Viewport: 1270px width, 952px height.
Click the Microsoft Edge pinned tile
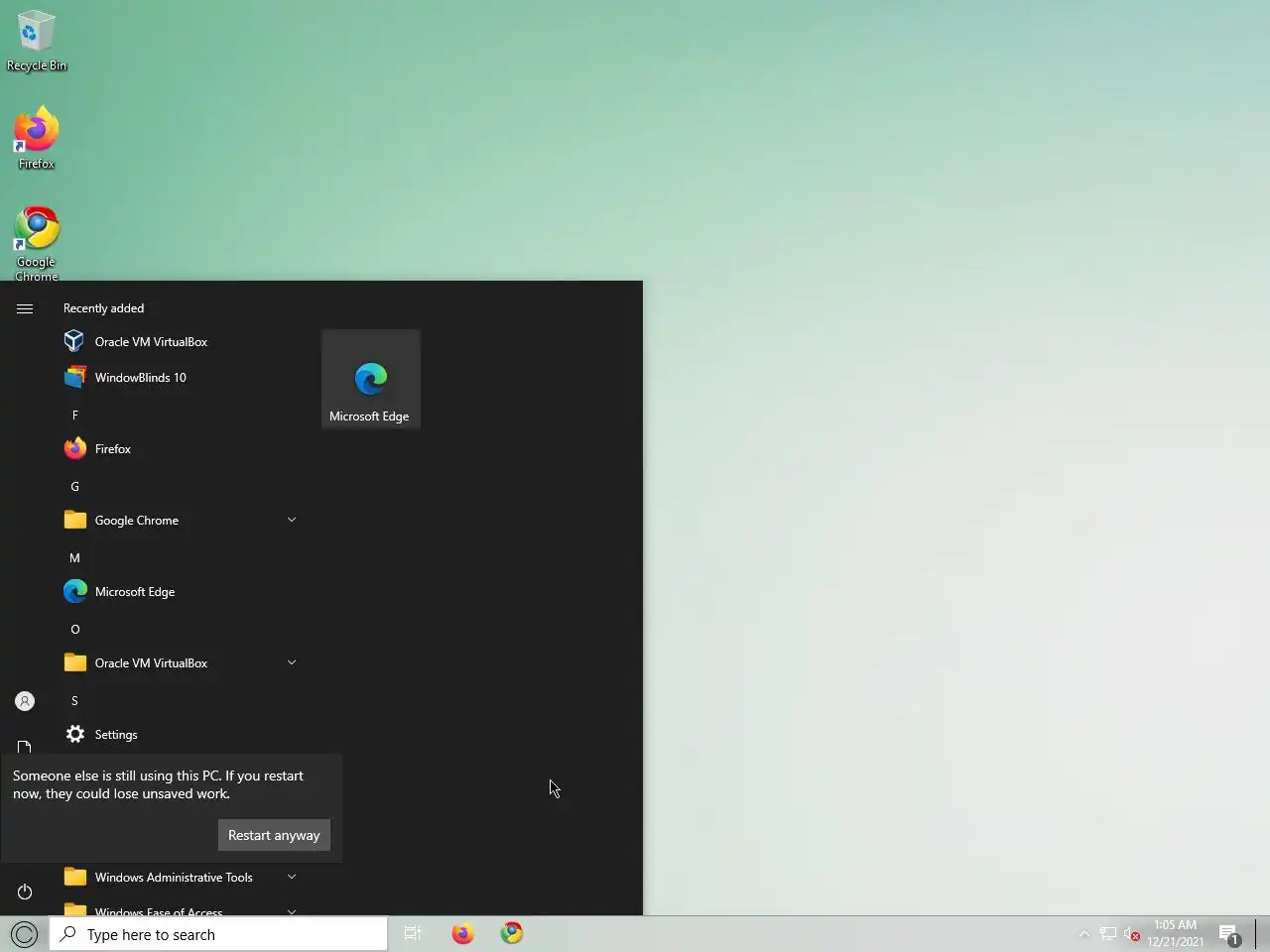click(x=370, y=379)
